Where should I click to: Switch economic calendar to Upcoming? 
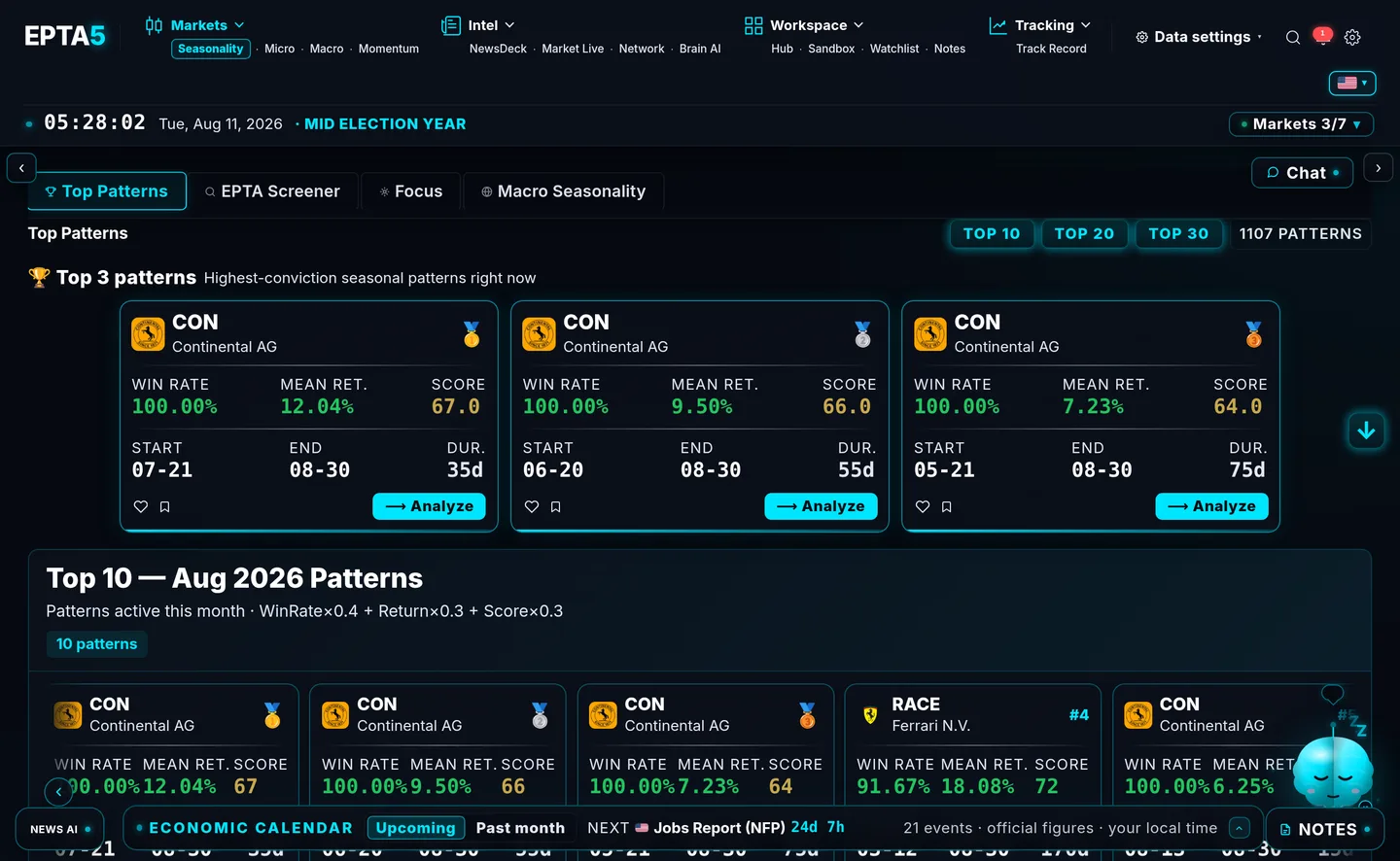[x=415, y=828]
